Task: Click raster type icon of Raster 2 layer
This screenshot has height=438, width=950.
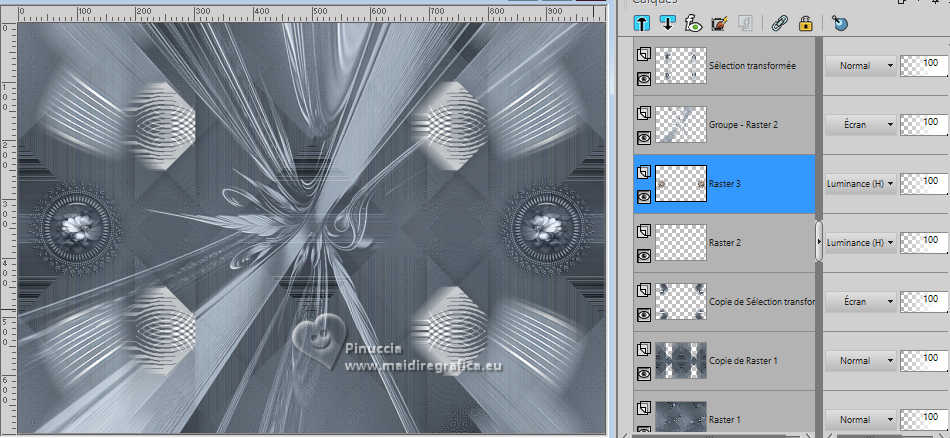Action: [644, 231]
